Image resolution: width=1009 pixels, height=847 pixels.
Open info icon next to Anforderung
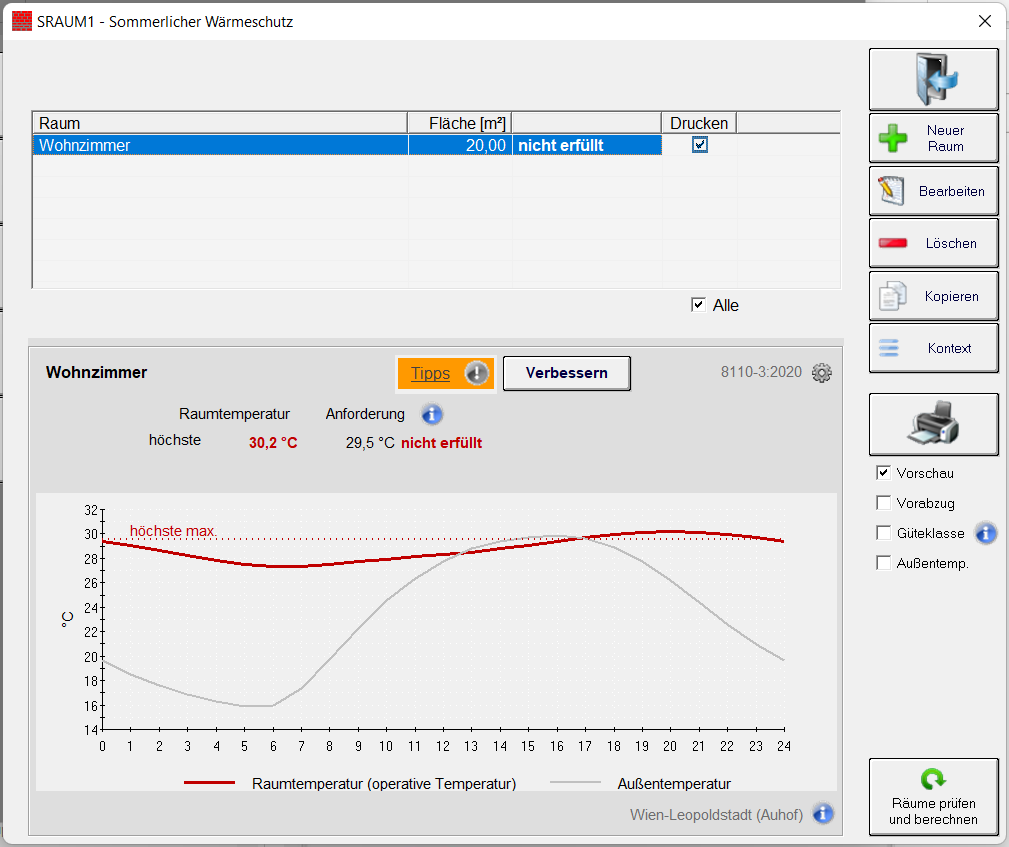(x=432, y=414)
